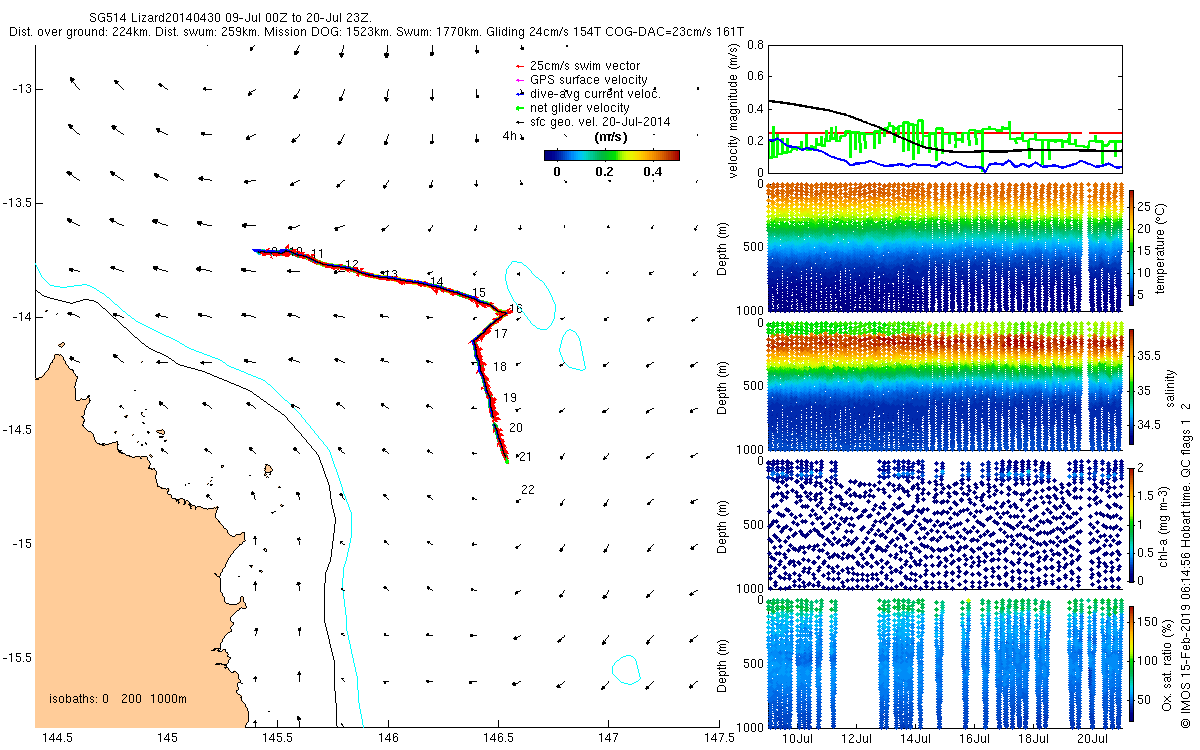Click the "velocity magnitude (m/s)" axis label

[733, 113]
